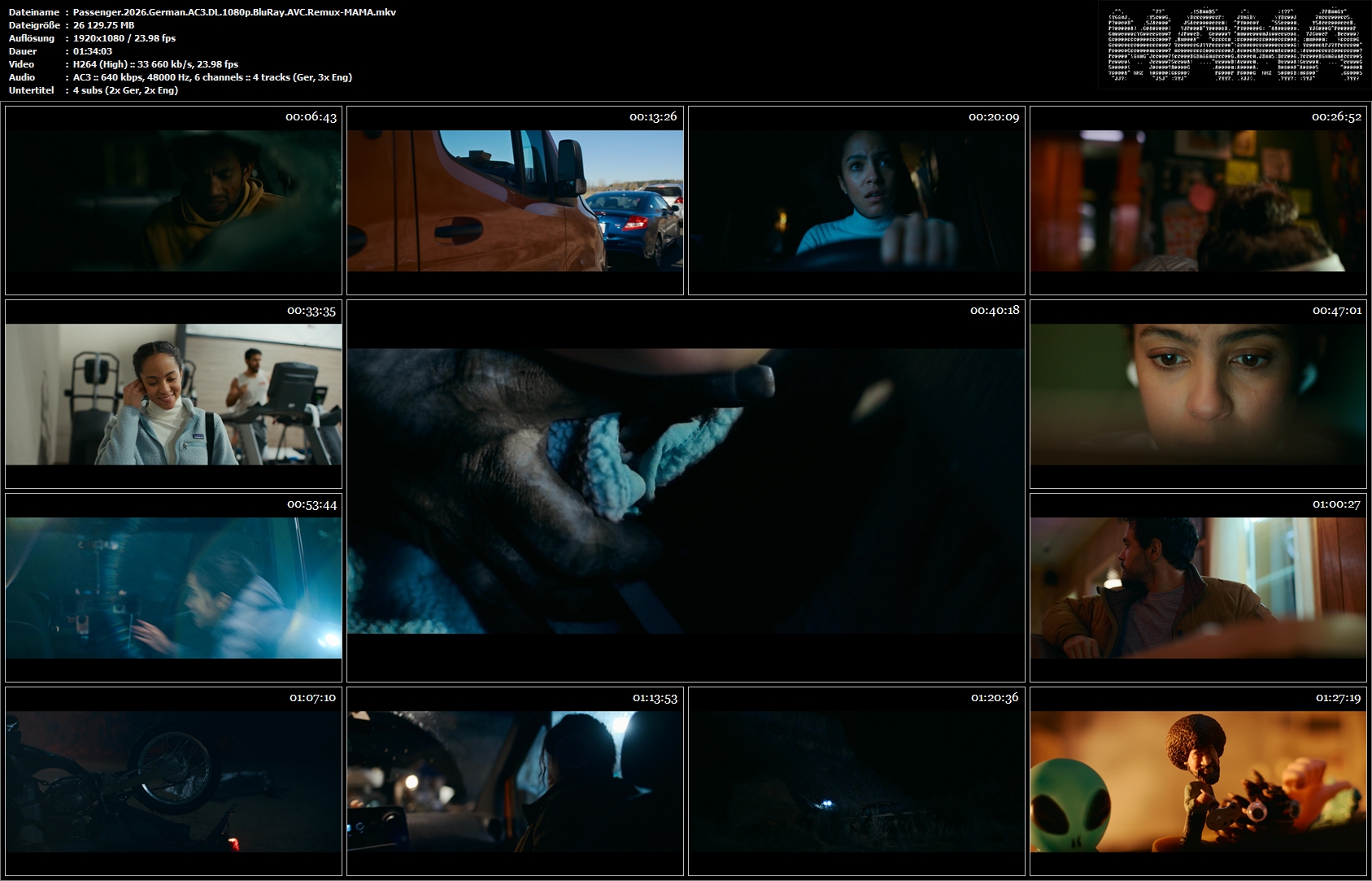Click the ASCII art logo in the header
Viewport: 1372px width, 881px height.
point(1234,45)
